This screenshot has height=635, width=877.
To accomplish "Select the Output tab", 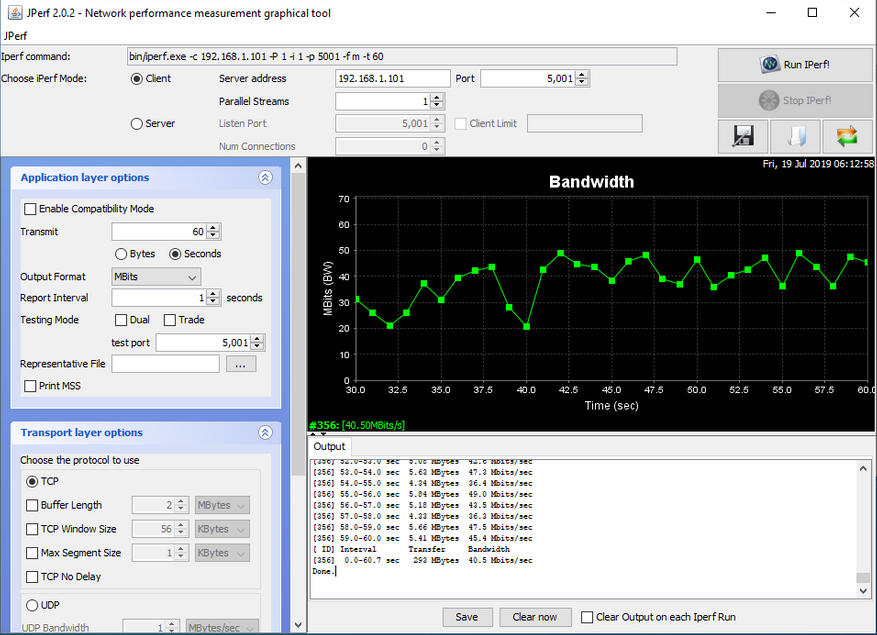I will coord(329,447).
